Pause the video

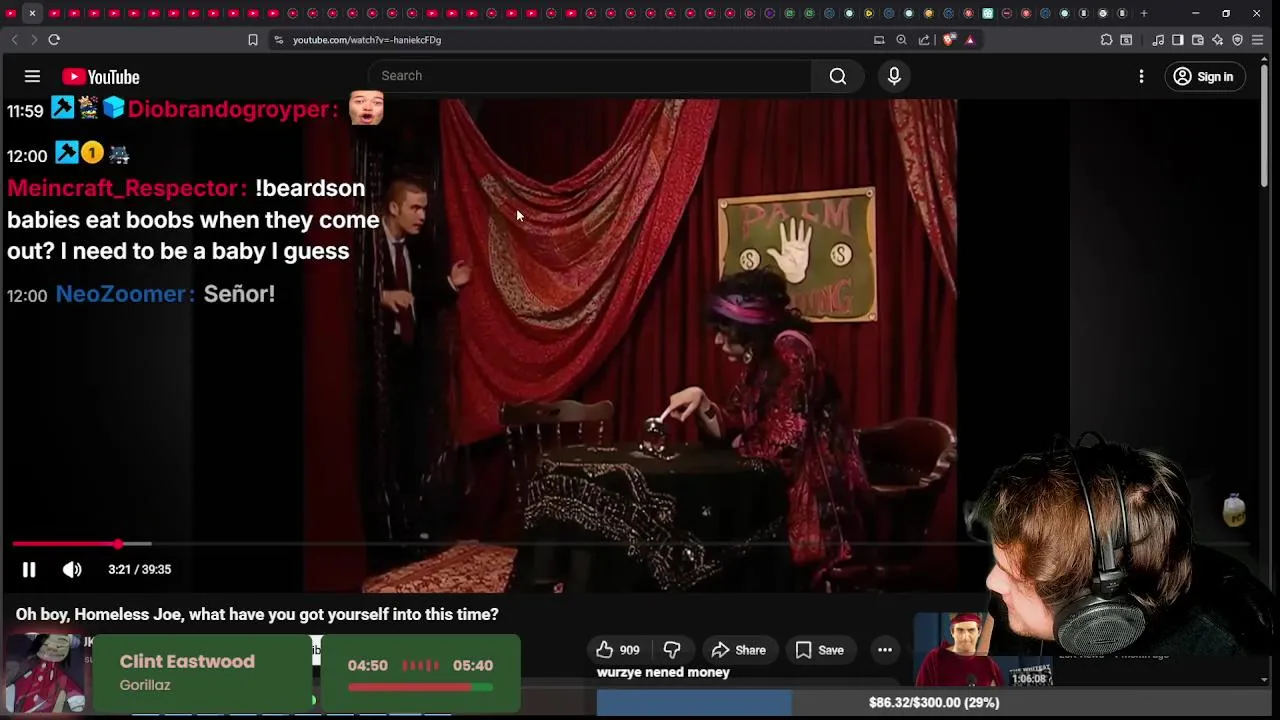[x=29, y=569]
